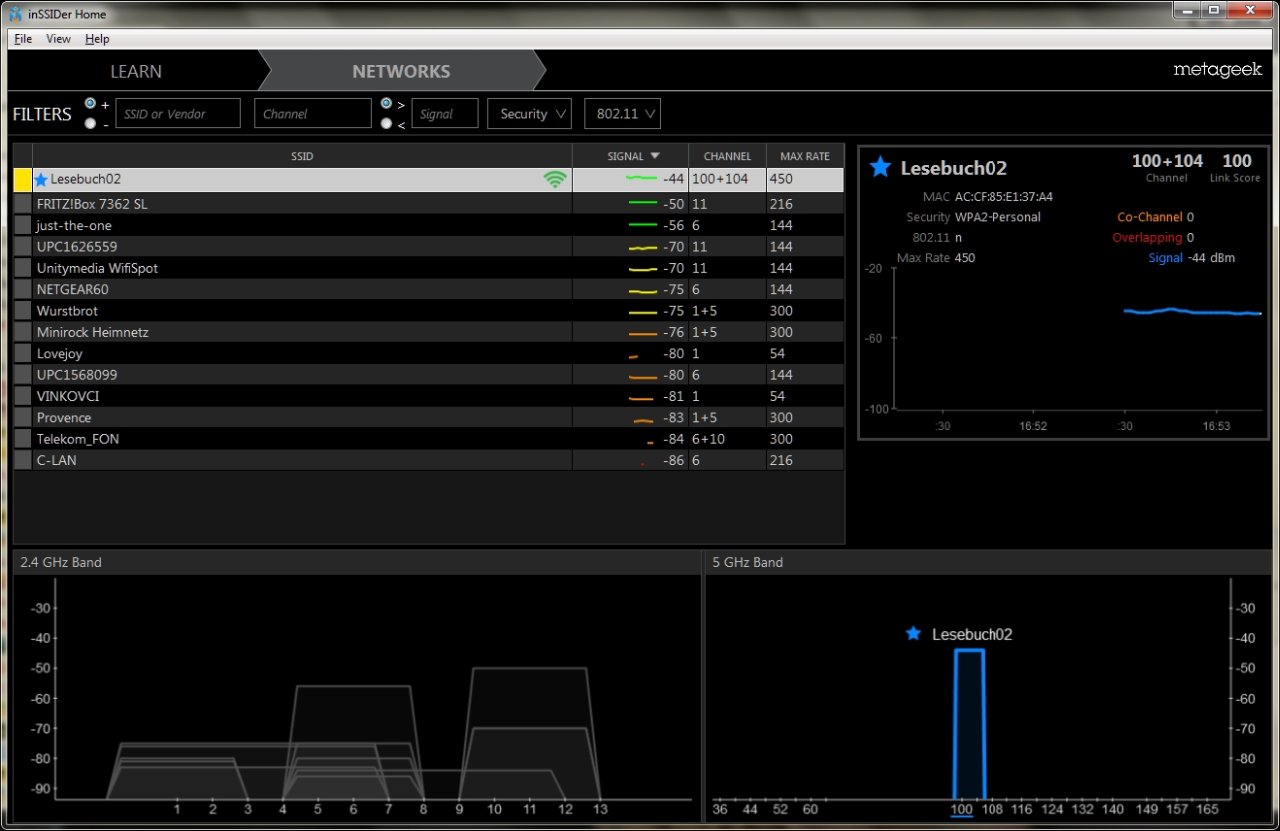Image resolution: width=1280 pixels, height=831 pixels.
Task: Click the yellow color swatch of Lesebuch02 row
Action: [22, 180]
